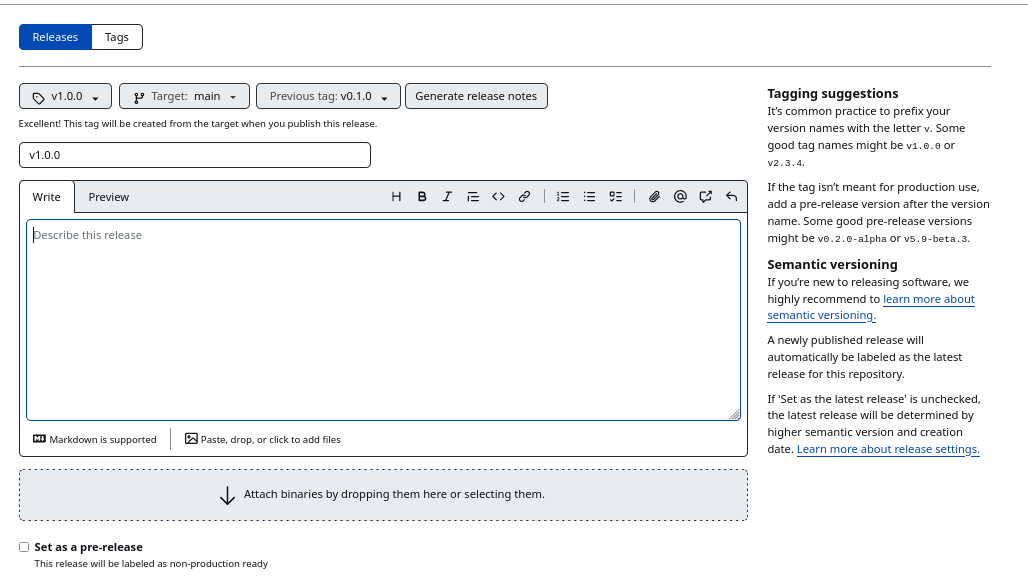Screen dimensions: 1028x577
Task: Insert a task list
Action: click(615, 196)
